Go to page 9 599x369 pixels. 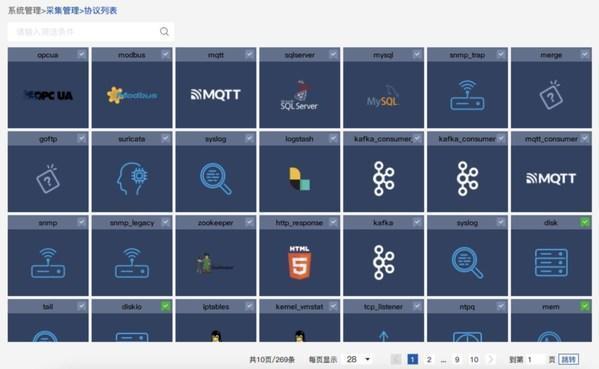(457, 359)
